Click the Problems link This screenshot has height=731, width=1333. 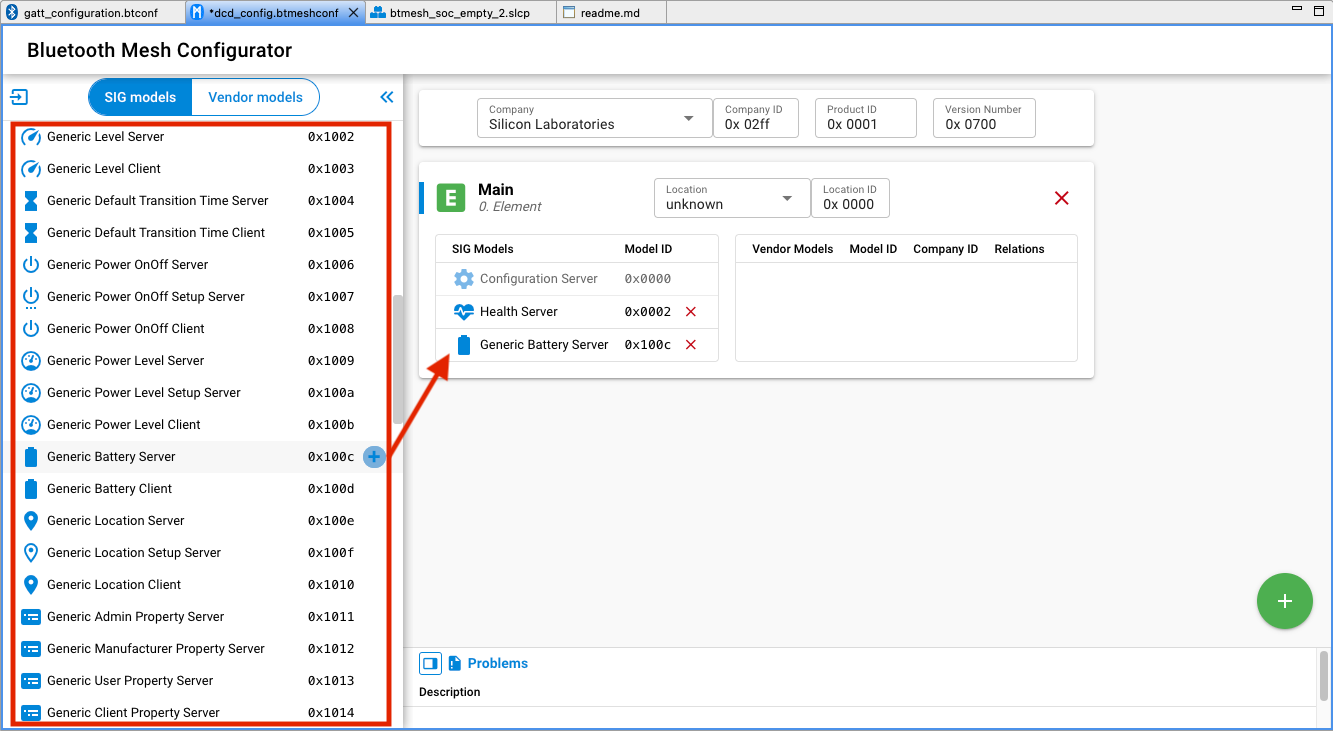tap(497, 663)
